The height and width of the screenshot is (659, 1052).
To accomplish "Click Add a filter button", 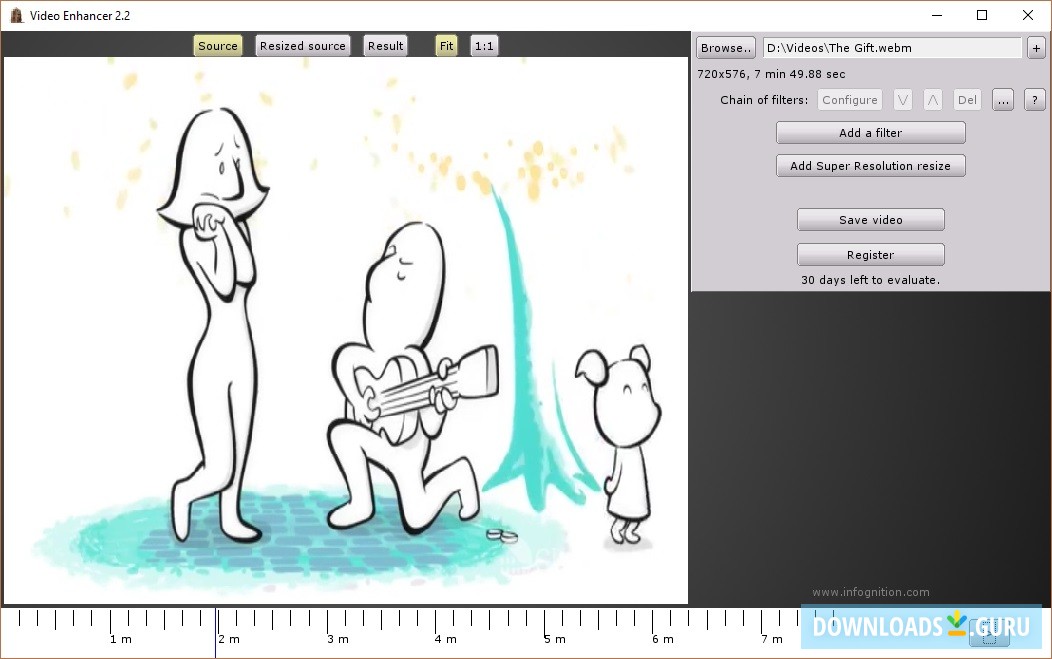I will coord(871,133).
